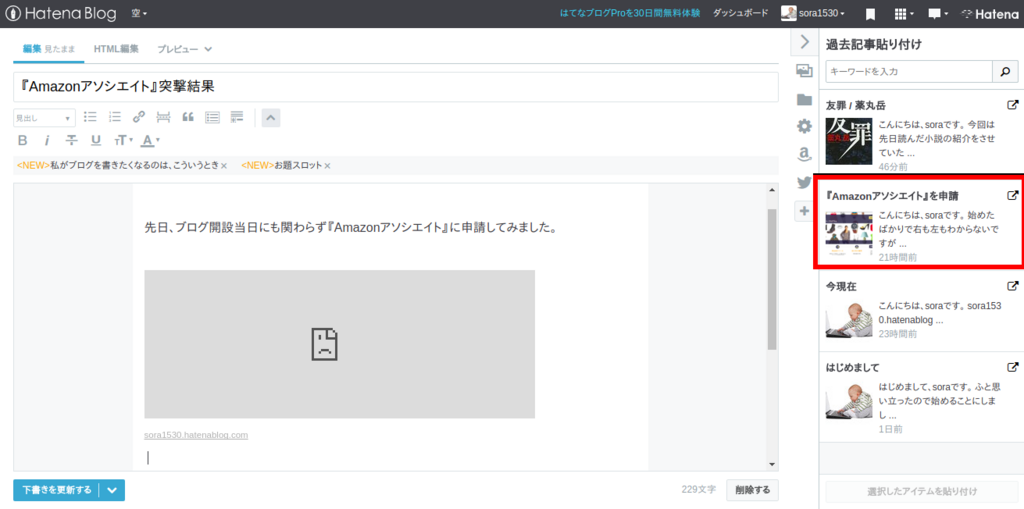Viewport: 1024px width, 509px height.
Task: Click the Hatena Blog logo
Action: click(x=61, y=13)
